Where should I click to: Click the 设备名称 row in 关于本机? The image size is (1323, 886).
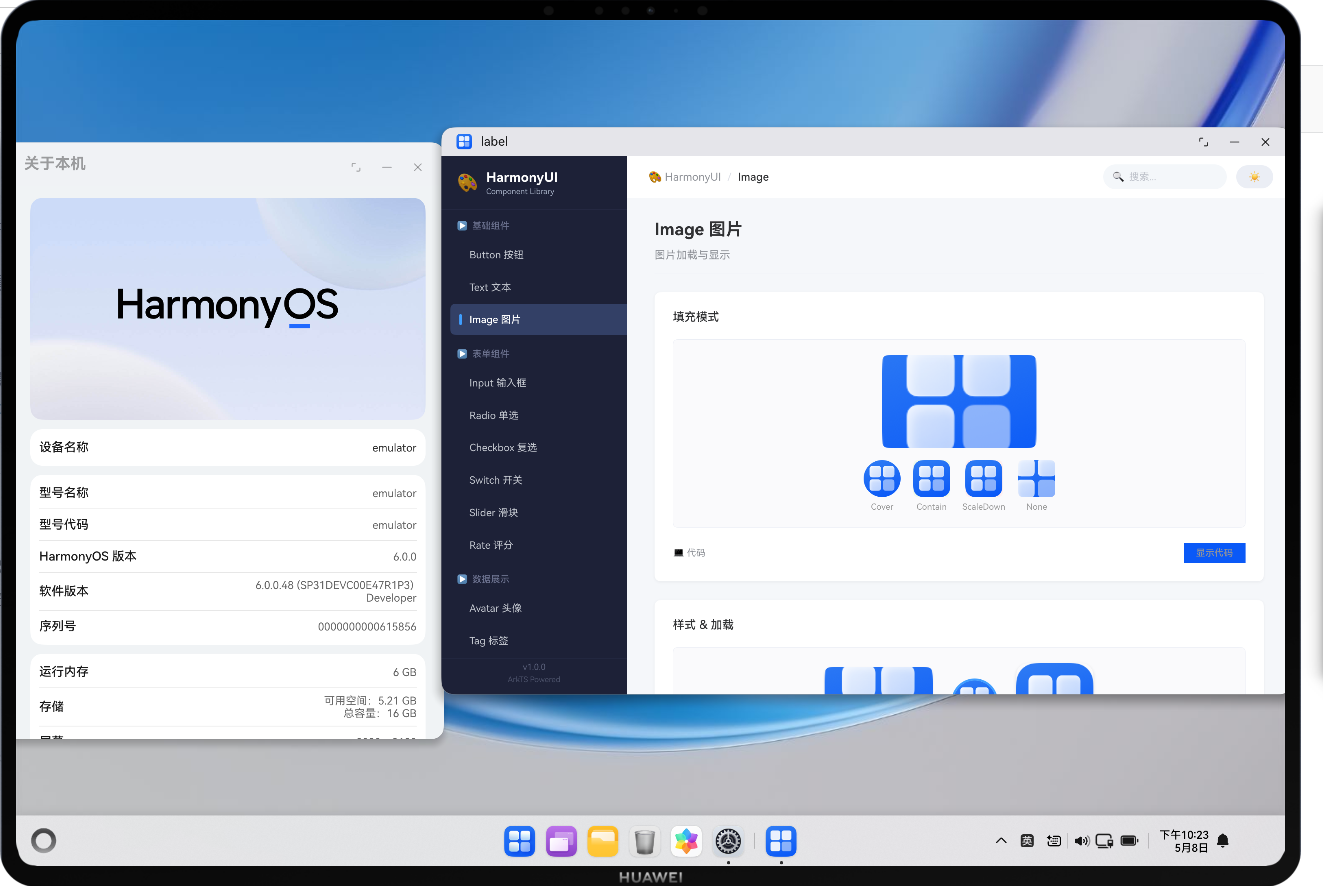click(228, 447)
